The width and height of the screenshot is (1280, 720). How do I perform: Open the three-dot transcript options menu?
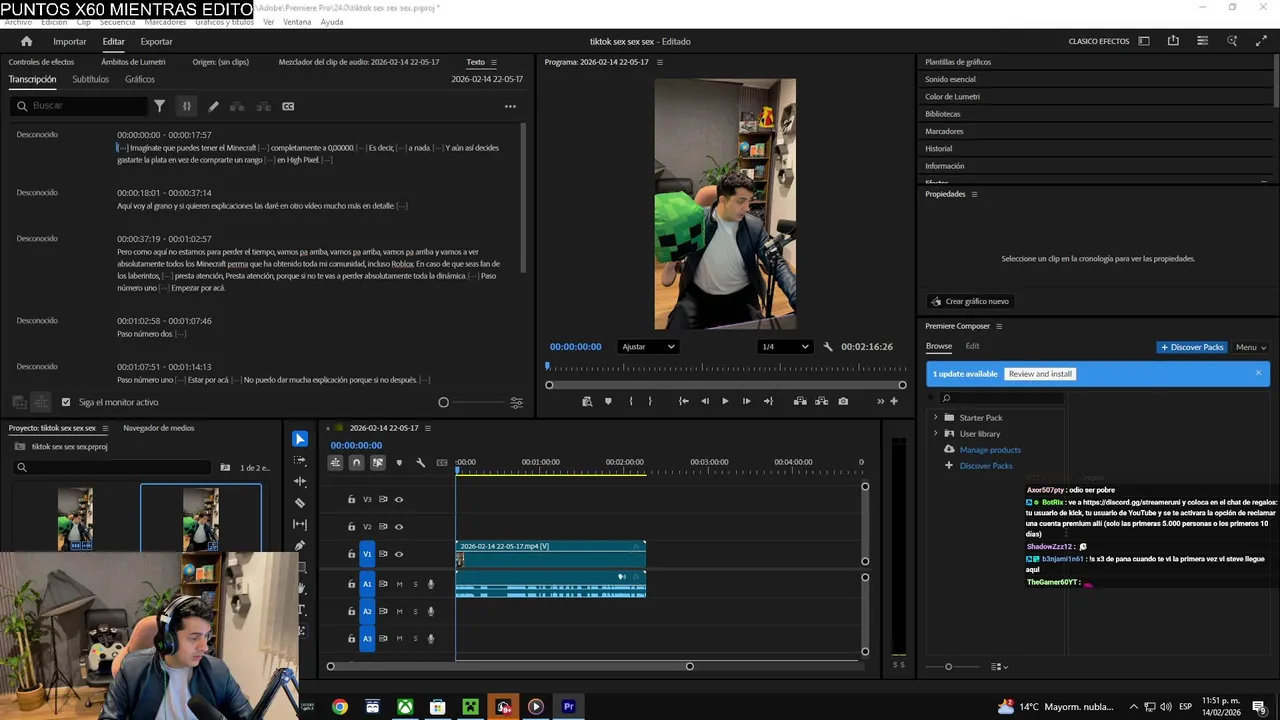click(x=510, y=106)
